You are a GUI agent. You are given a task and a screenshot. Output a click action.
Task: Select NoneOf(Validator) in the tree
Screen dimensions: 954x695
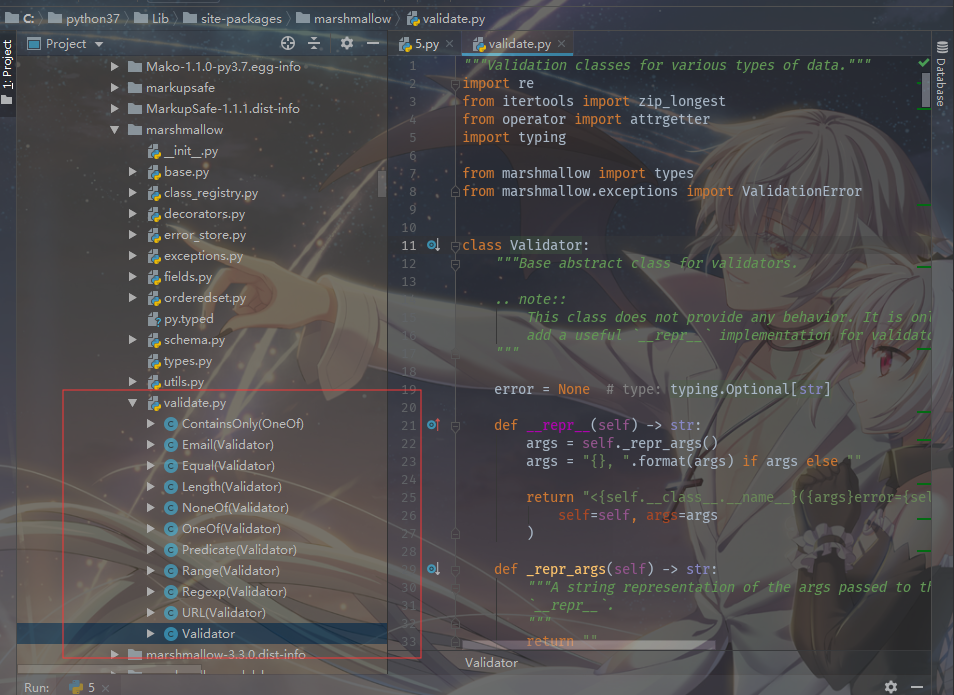click(x=235, y=508)
